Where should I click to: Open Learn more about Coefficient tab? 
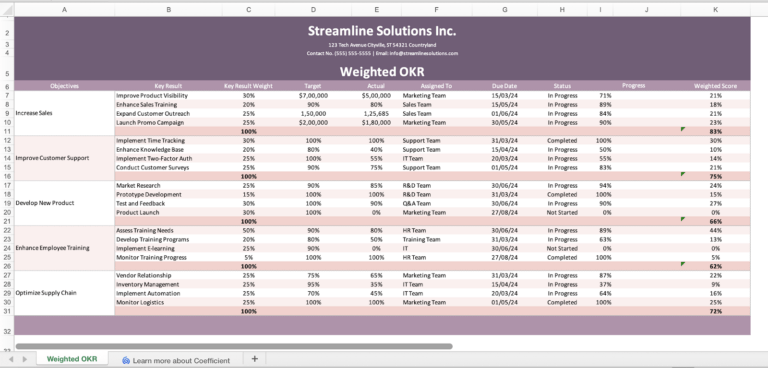(176, 360)
